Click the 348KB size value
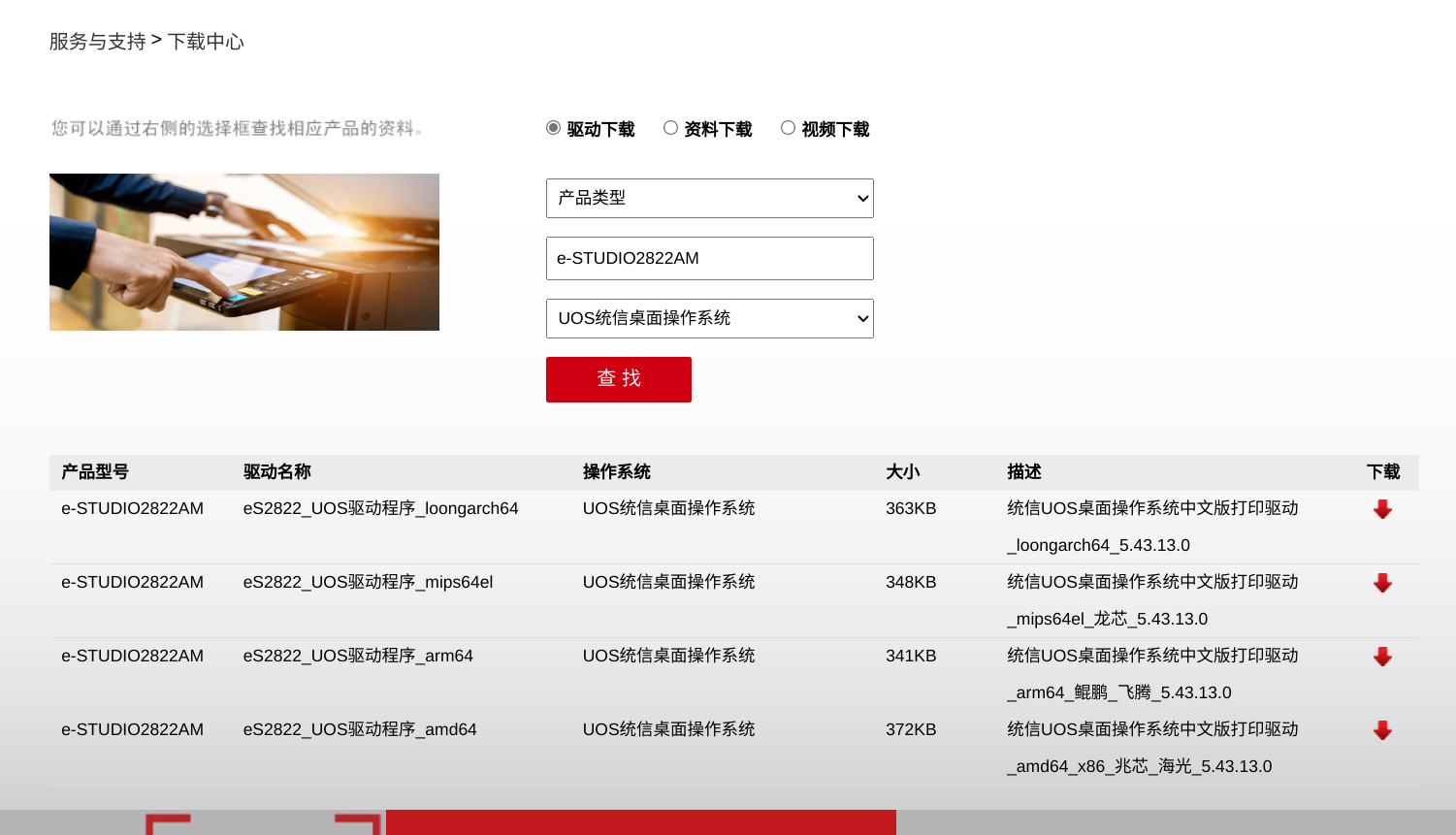Image resolution: width=1456 pixels, height=835 pixels. click(x=911, y=582)
